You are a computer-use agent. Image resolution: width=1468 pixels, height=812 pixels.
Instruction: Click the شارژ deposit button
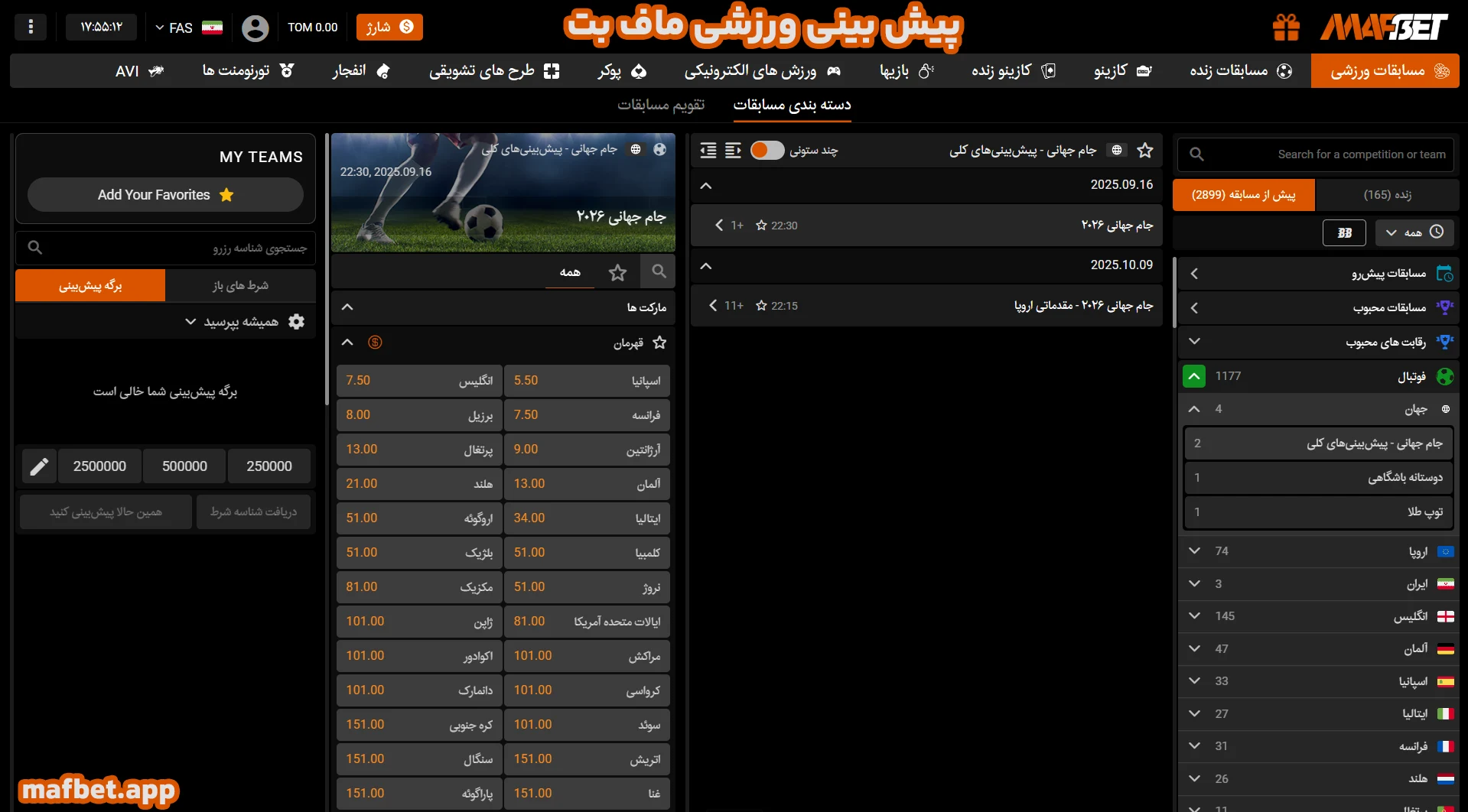coord(389,28)
